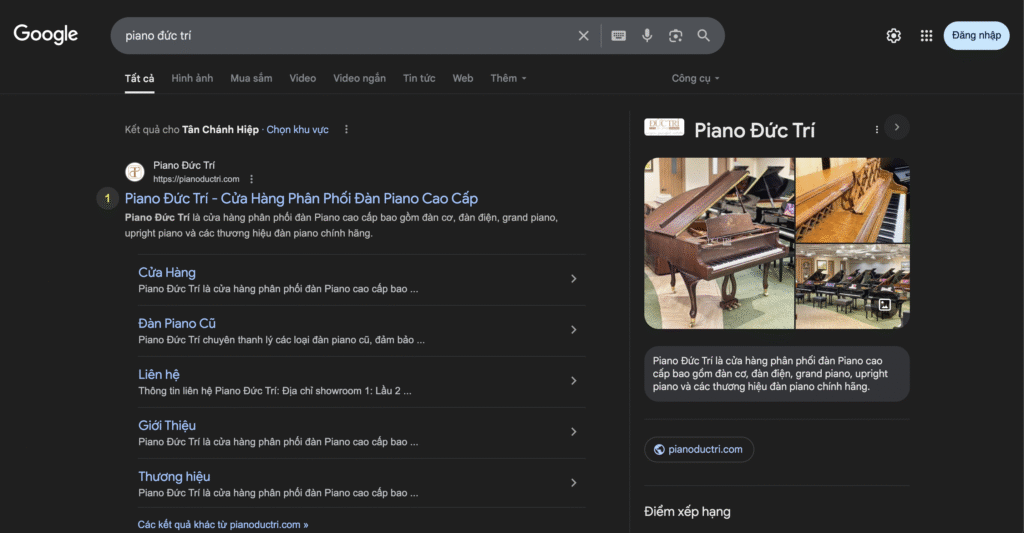Click the Tân Chánh Hiệp location text
Image resolution: width=1024 pixels, height=533 pixels.
pyautogui.click(x=220, y=129)
